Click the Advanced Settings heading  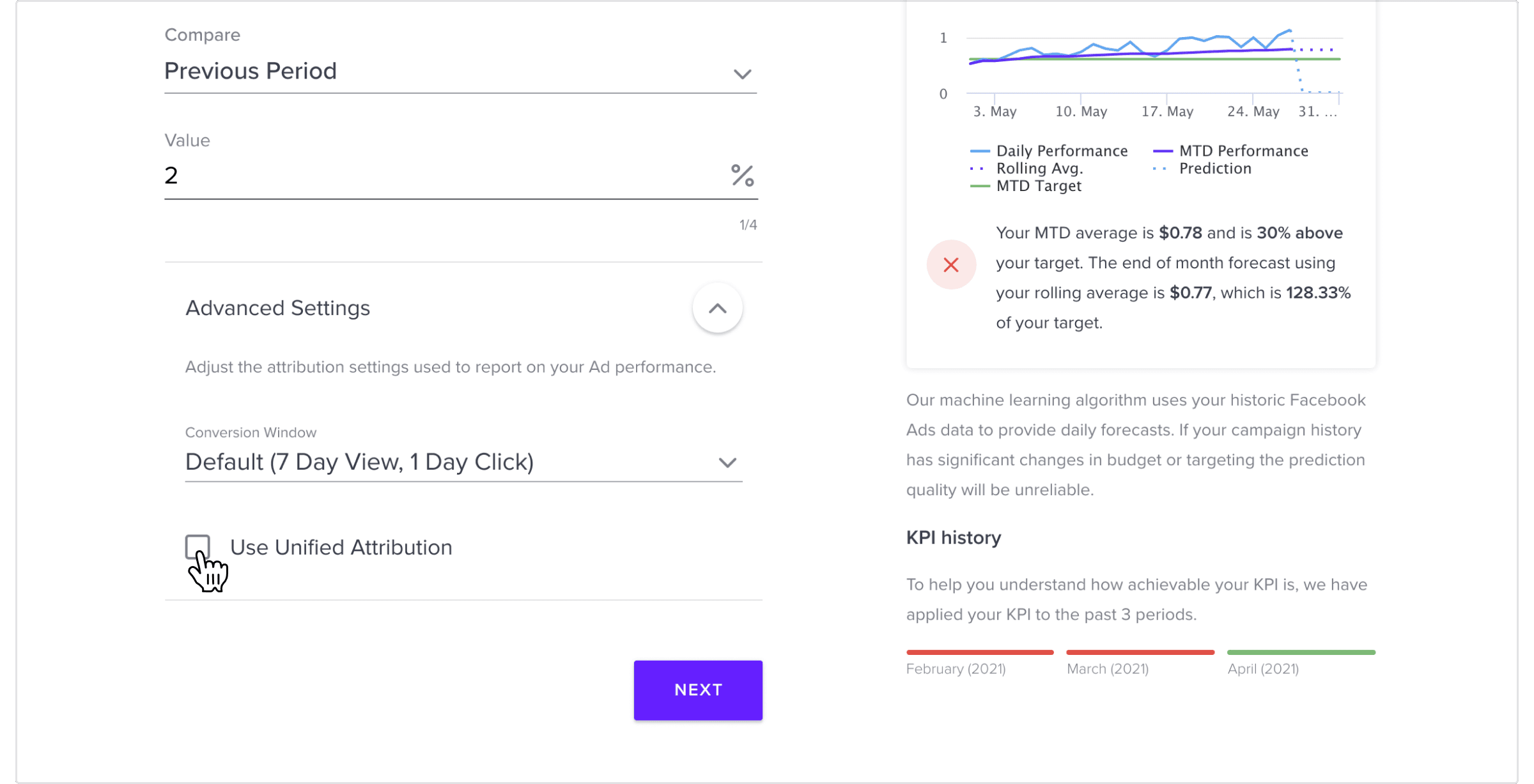coord(277,308)
